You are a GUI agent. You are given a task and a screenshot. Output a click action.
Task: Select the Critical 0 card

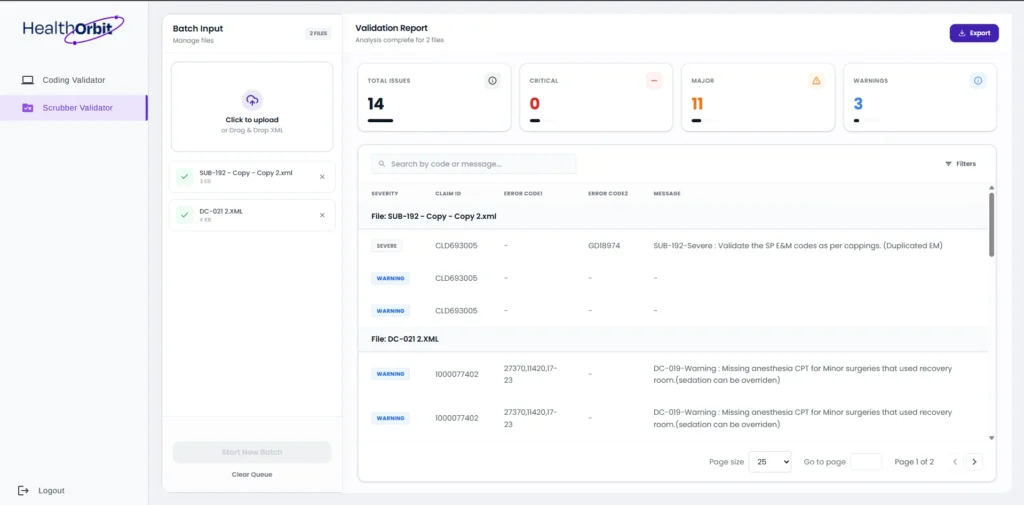(596, 97)
